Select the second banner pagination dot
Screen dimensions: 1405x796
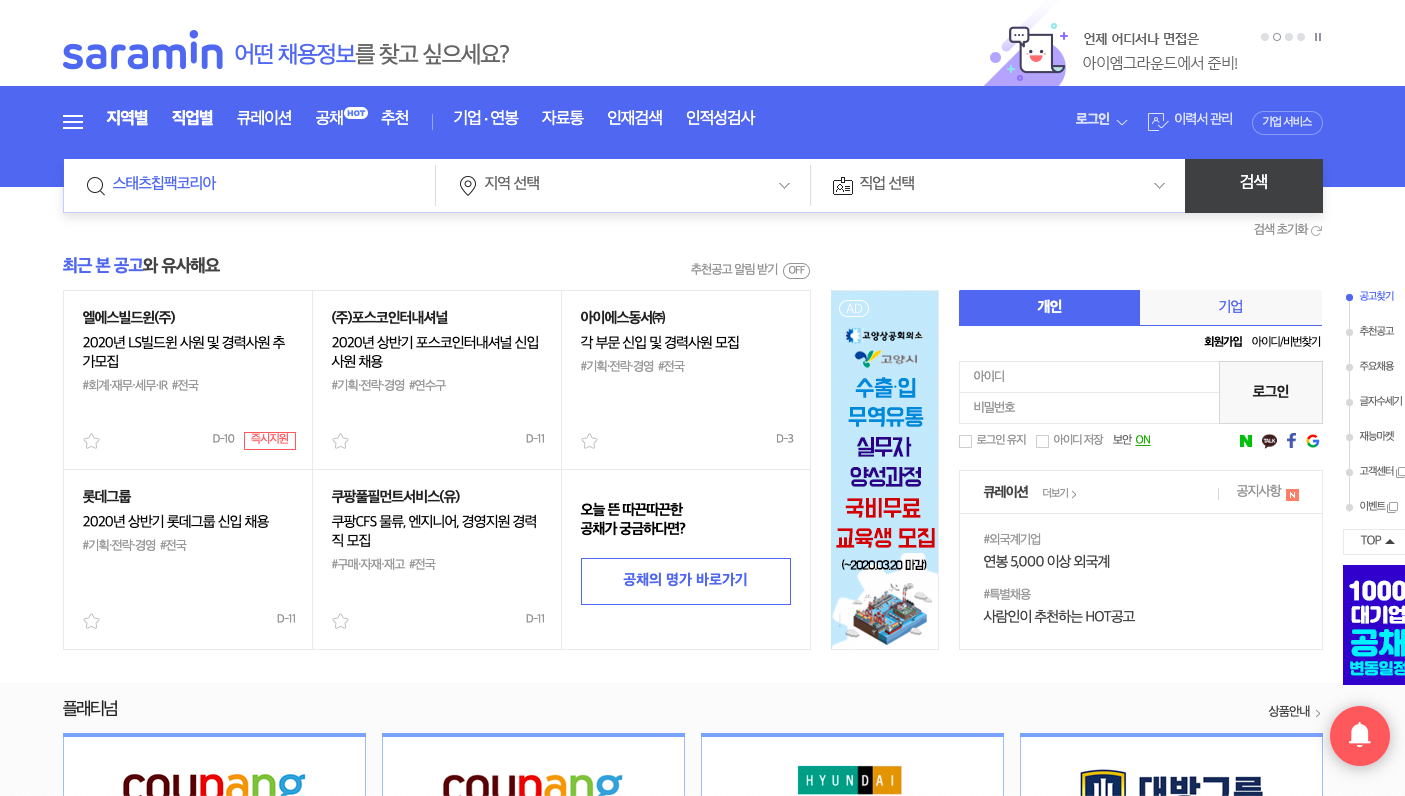point(1277,37)
